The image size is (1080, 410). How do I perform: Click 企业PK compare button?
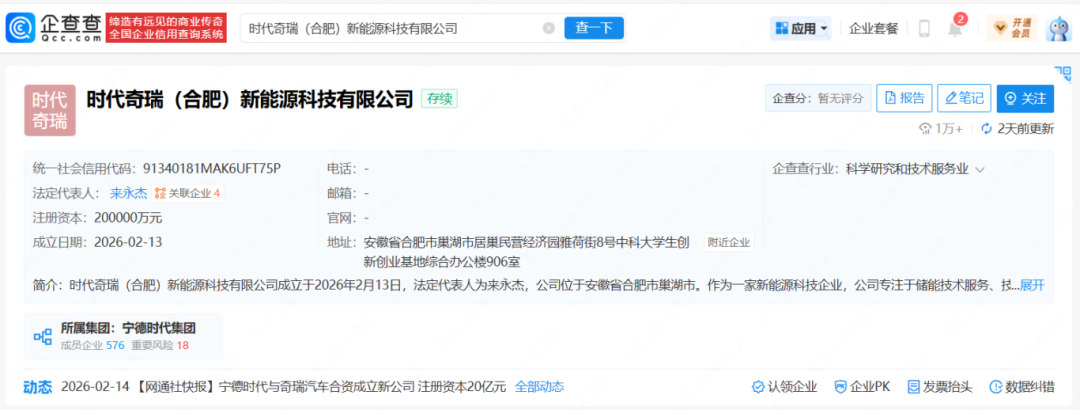[862, 387]
